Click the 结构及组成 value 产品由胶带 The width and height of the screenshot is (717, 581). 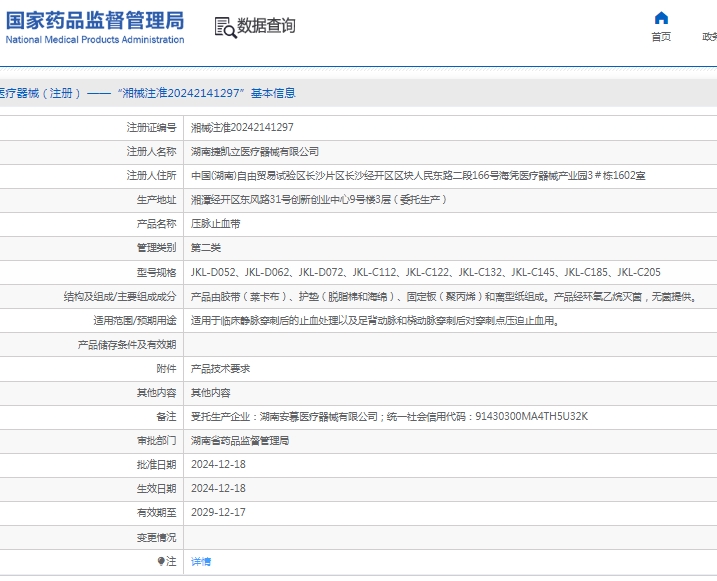[x=444, y=297]
